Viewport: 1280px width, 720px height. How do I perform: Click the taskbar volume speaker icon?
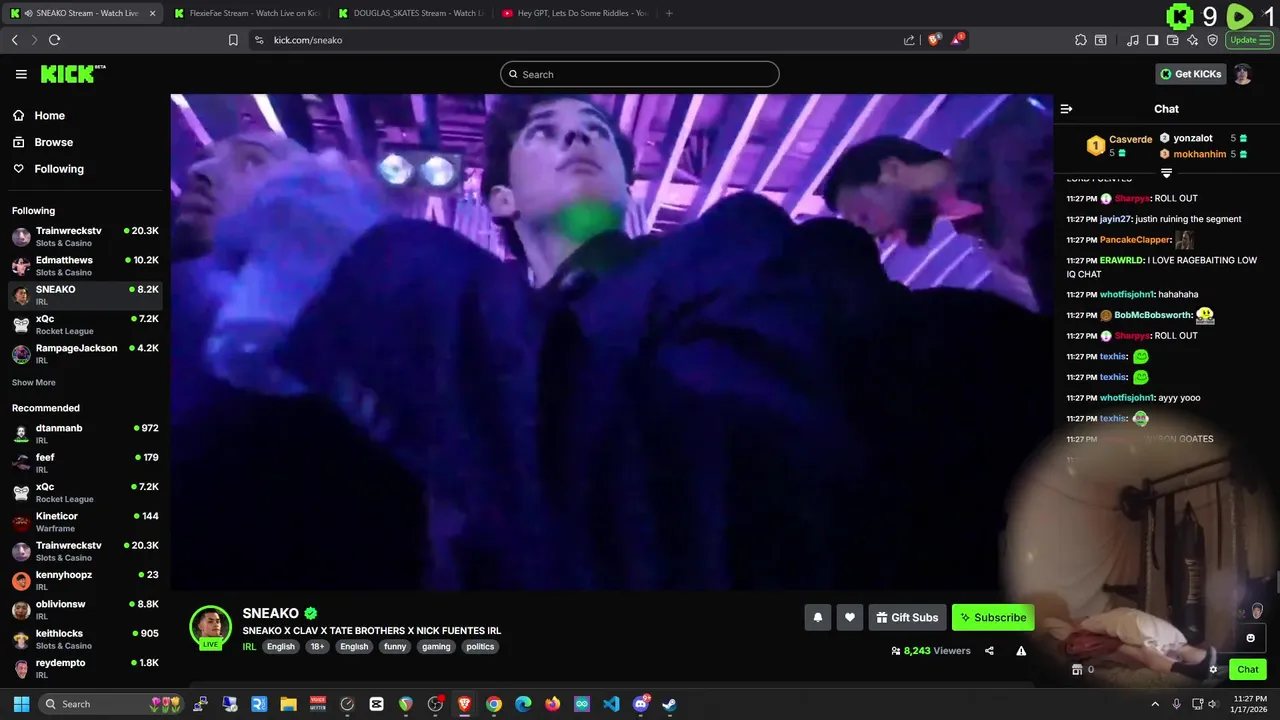pos(1213,704)
